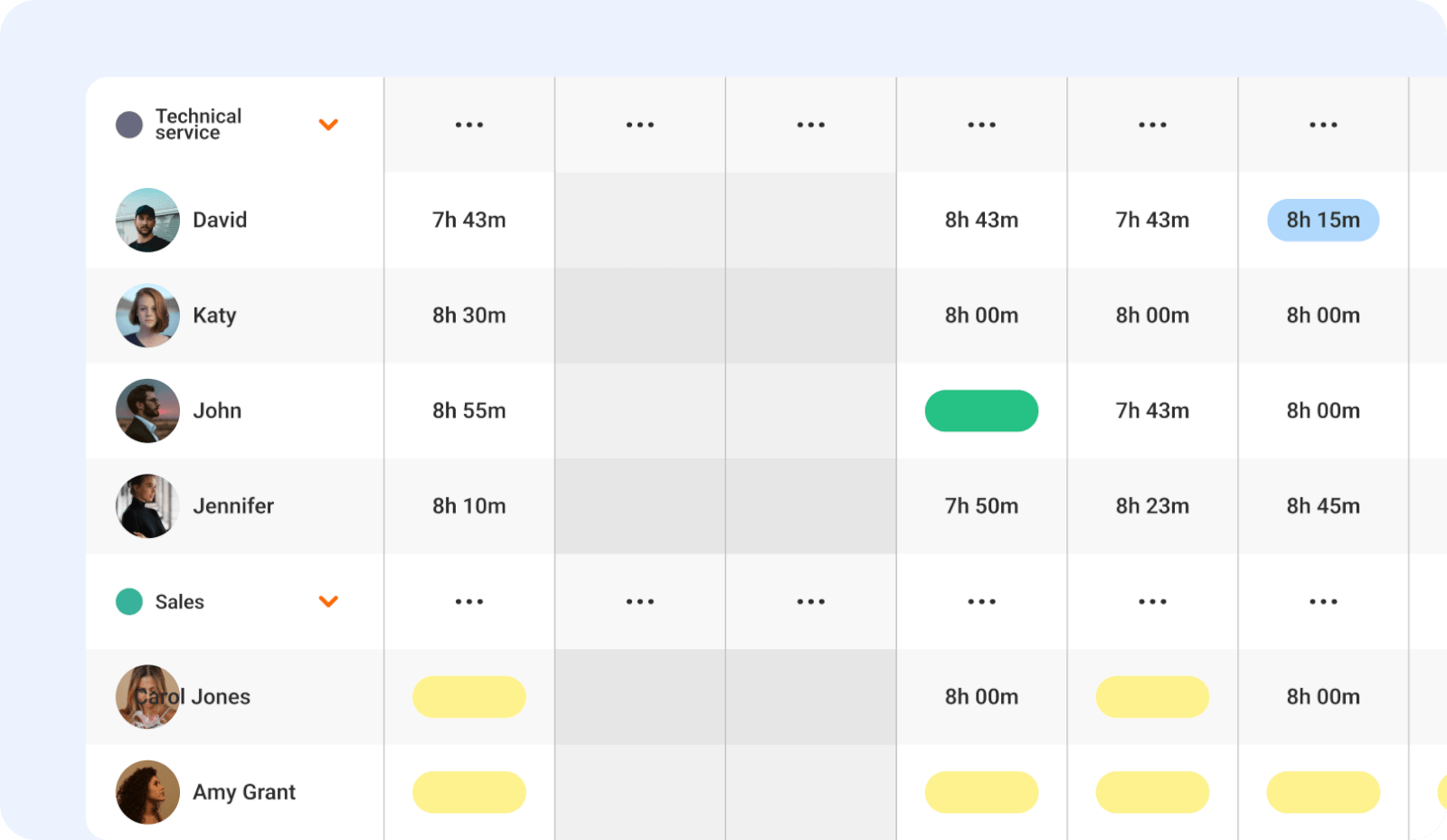This screenshot has height=840, width=1447.
Task: Open Jennifer's 8h 45m time entry
Action: (x=1323, y=506)
